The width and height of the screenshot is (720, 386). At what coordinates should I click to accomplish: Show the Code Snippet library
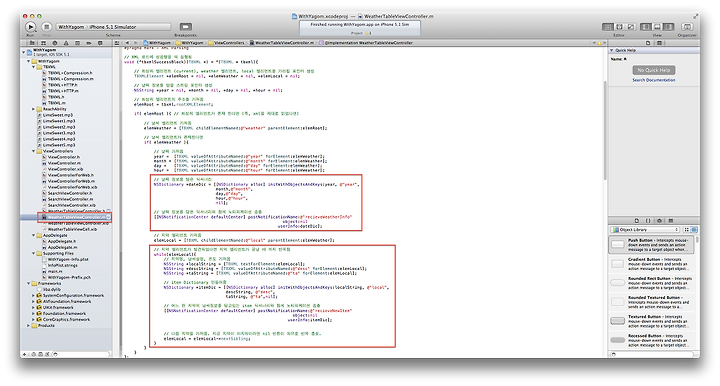(648, 221)
